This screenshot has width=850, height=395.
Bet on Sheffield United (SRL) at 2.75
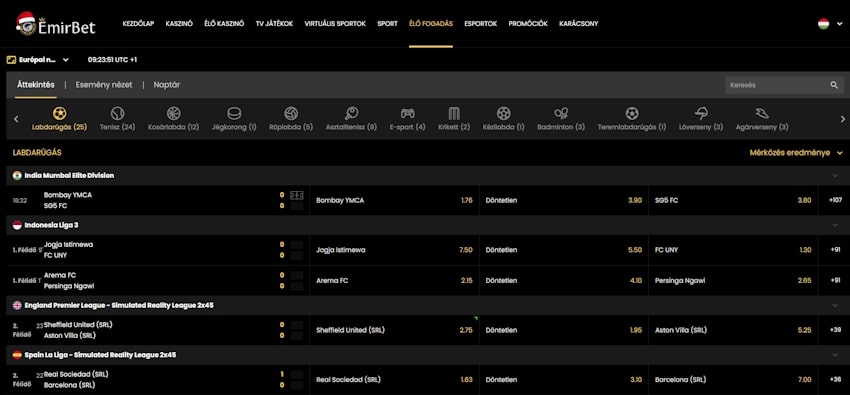(x=394, y=330)
